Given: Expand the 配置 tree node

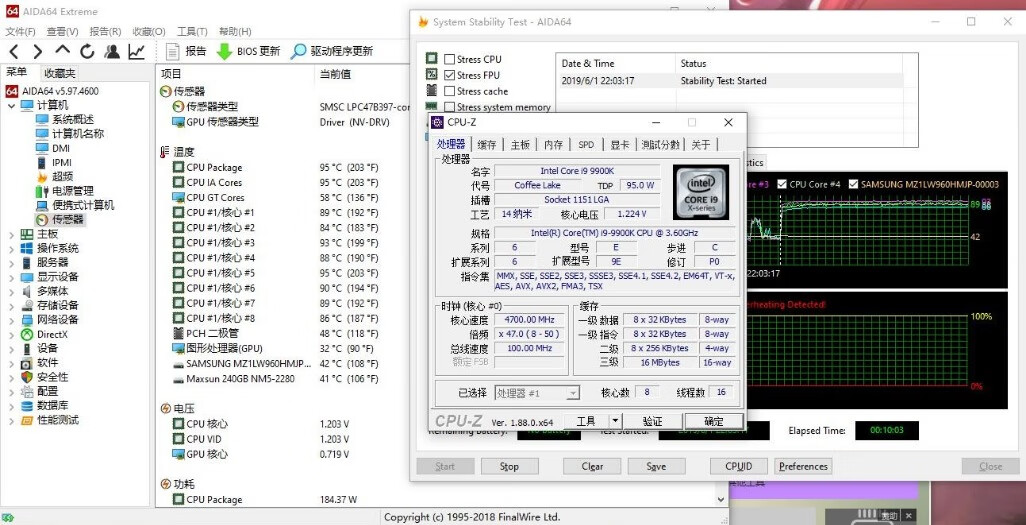Looking at the screenshot, I should point(11,391).
